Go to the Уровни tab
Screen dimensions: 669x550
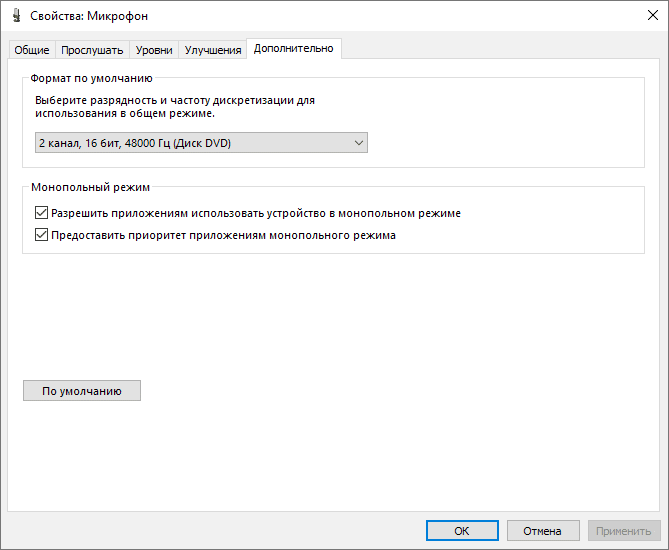coord(154,50)
